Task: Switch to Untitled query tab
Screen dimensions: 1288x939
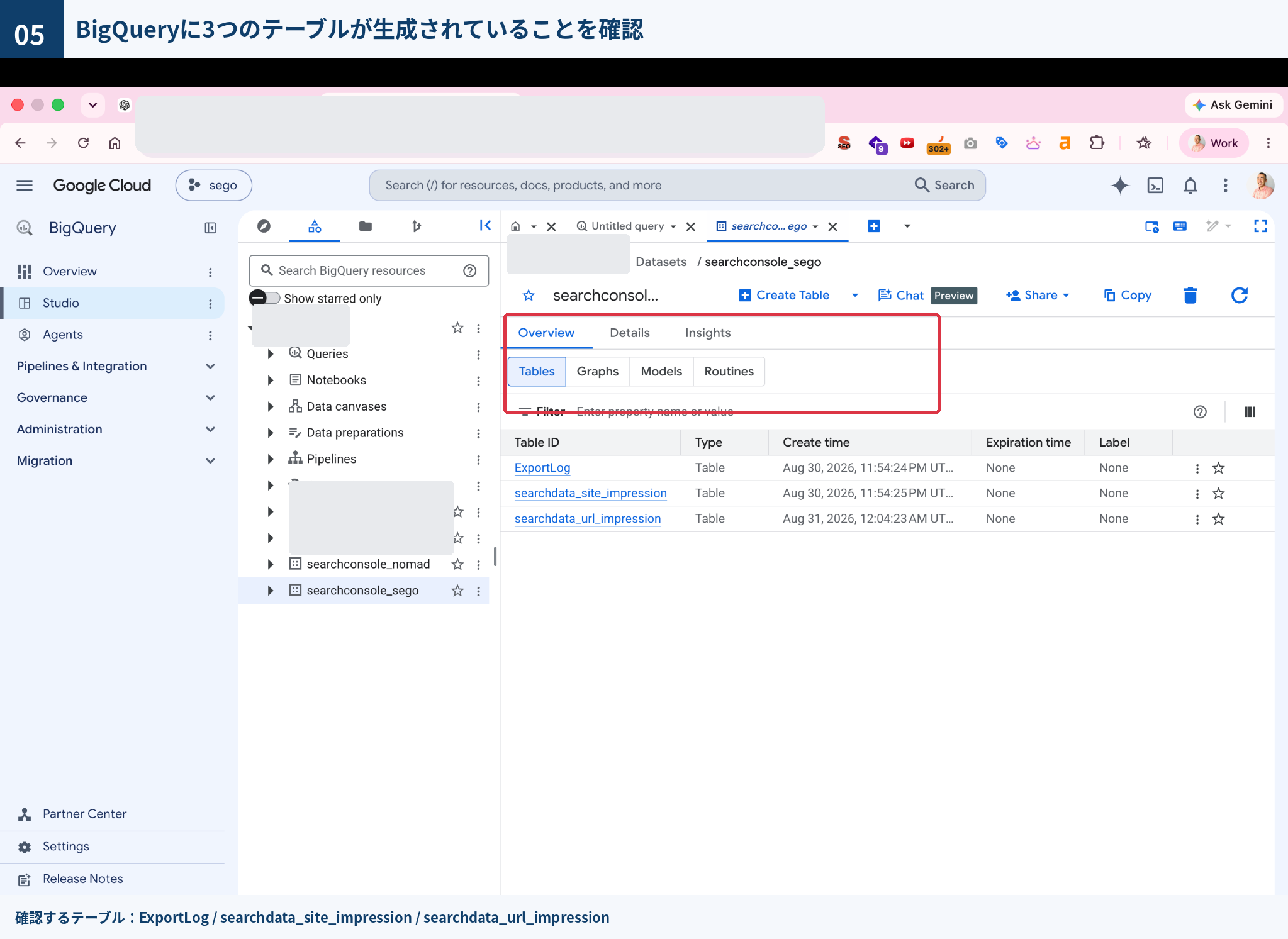Action: [x=627, y=226]
